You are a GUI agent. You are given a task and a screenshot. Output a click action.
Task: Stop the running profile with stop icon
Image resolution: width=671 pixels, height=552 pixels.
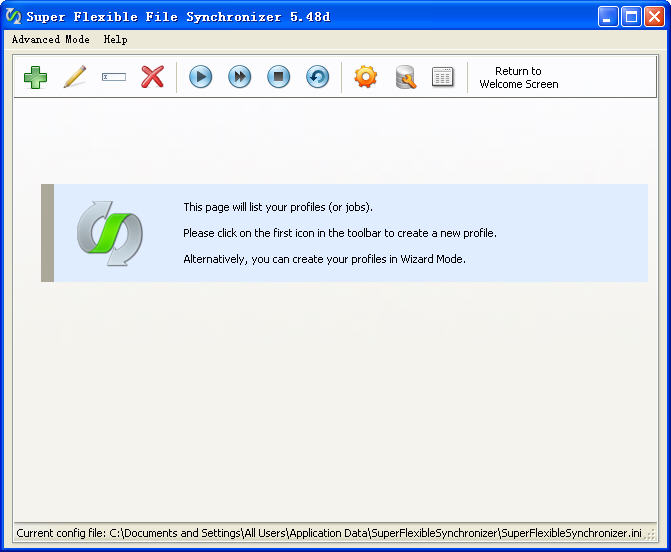(x=279, y=77)
